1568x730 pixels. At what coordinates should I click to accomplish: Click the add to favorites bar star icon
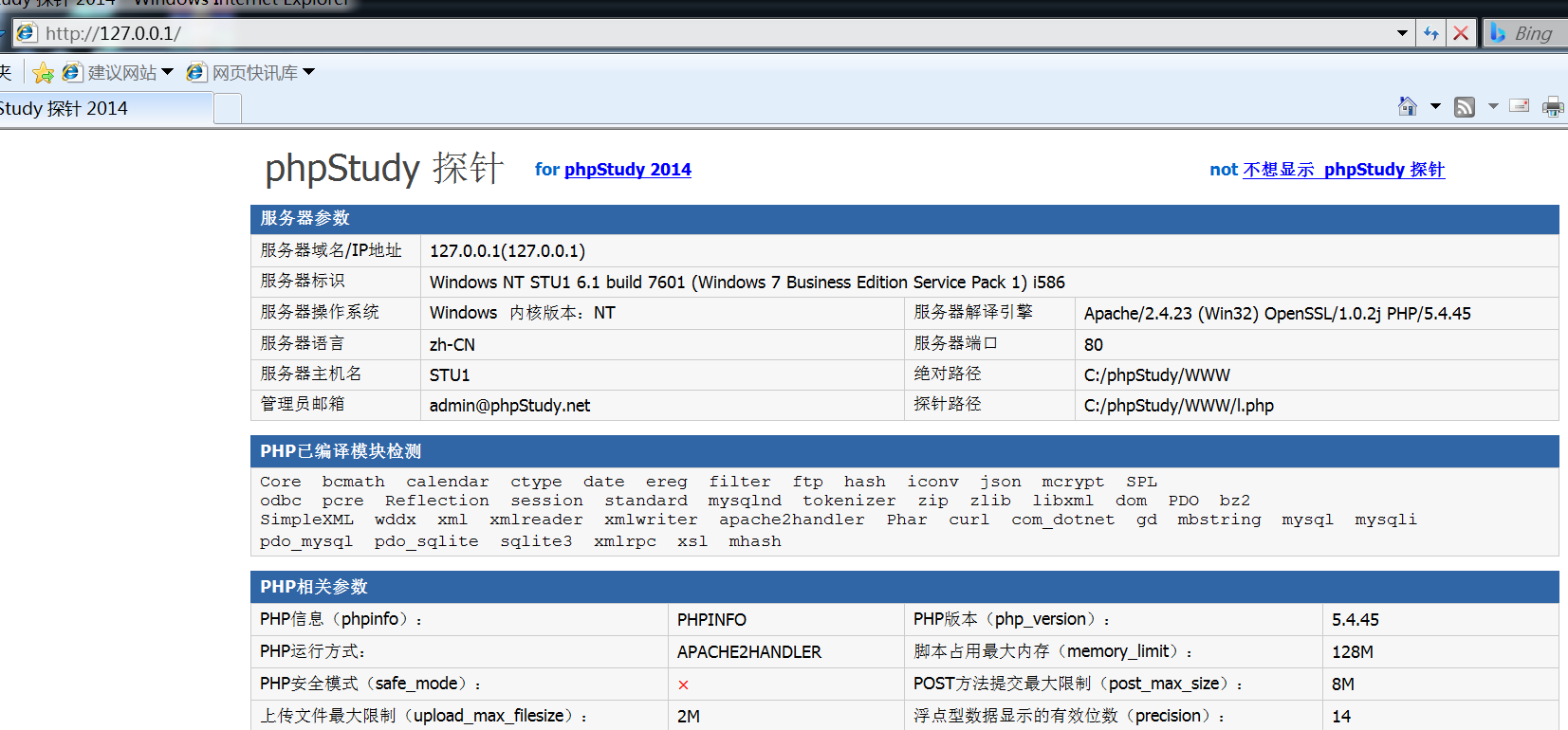pyautogui.click(x=43, y=73)
